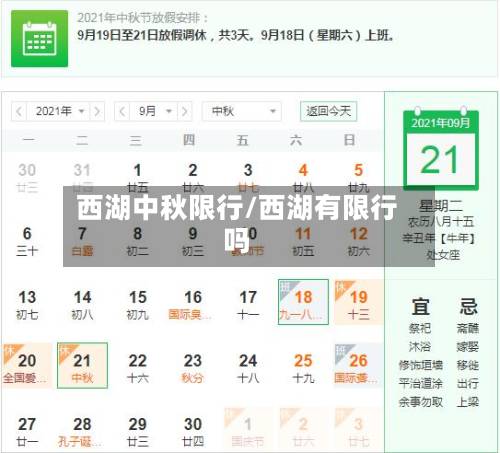500x453 pixels.
Task: Open the 2021年 year dropdown
Action: (x=58, y=111)
